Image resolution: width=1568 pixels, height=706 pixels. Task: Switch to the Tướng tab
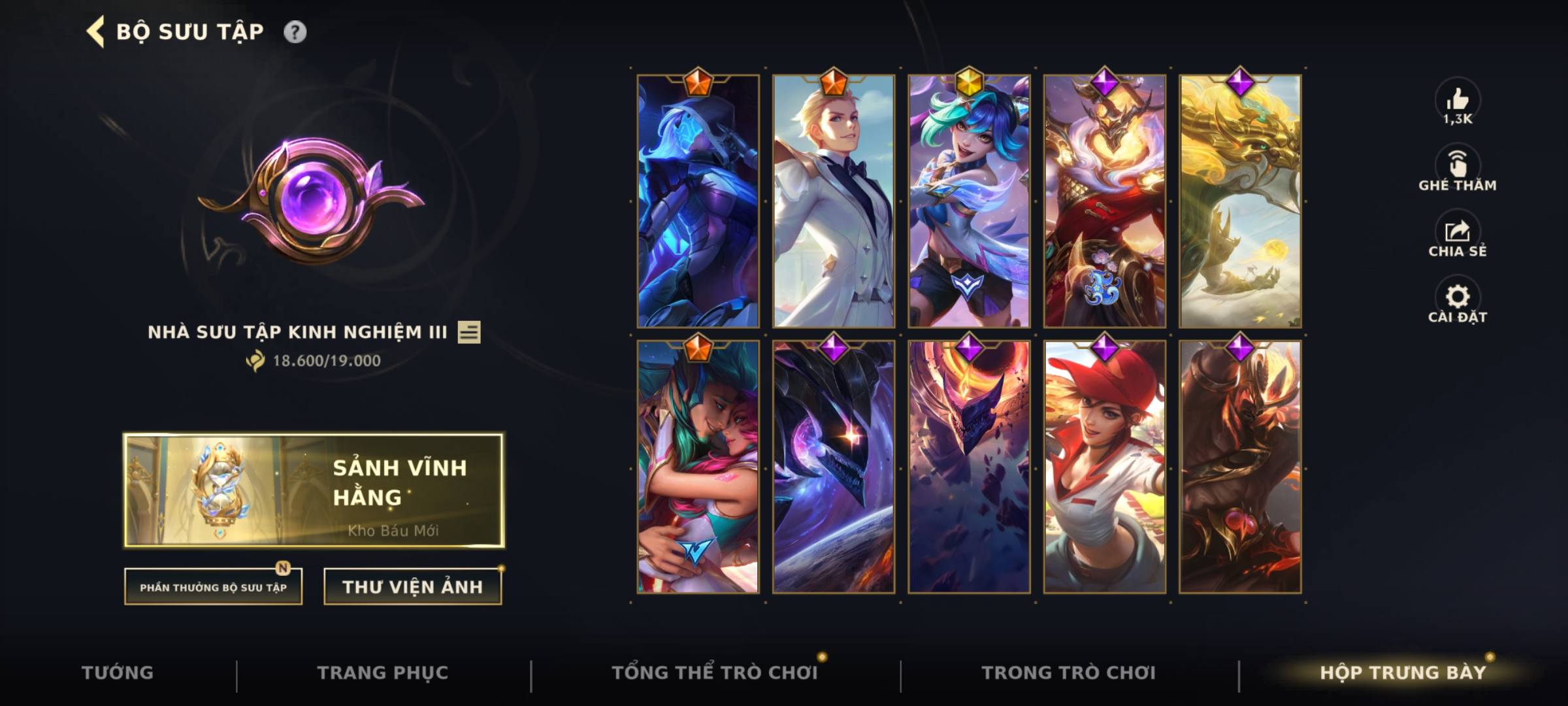tap(118, 673)
